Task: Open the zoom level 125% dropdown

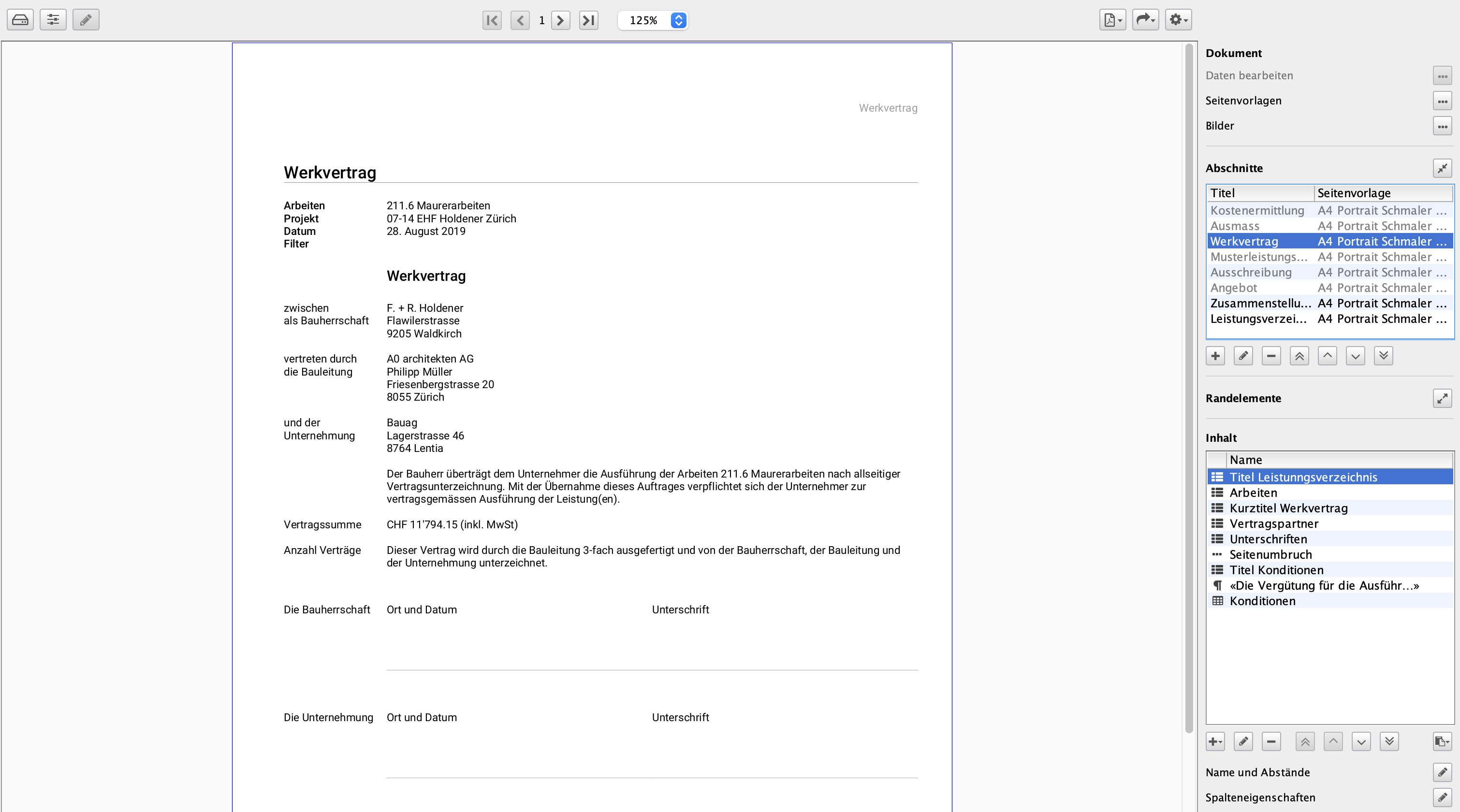Action: (678, 20)
